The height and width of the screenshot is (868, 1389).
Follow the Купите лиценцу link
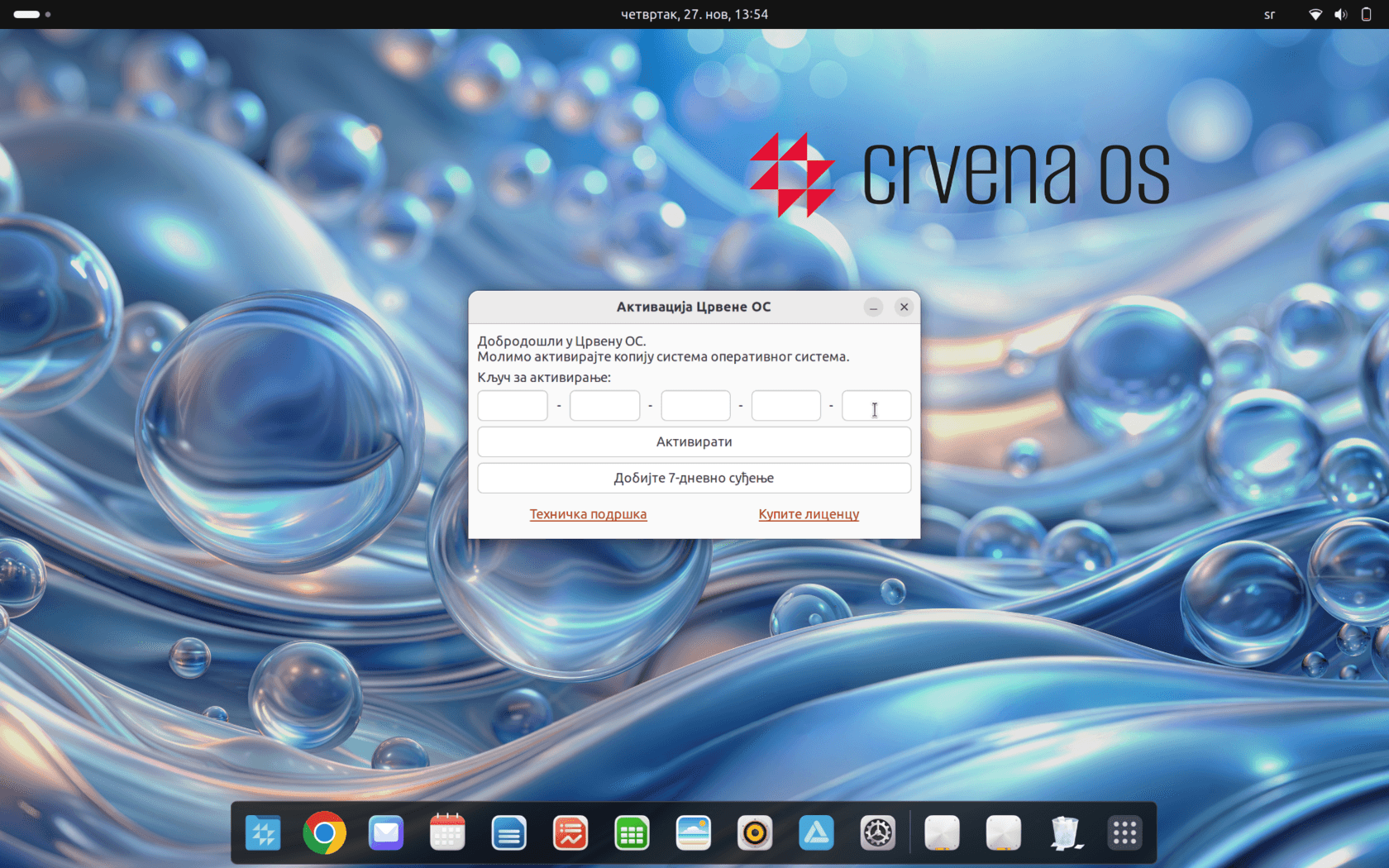(x=809, y=514)
